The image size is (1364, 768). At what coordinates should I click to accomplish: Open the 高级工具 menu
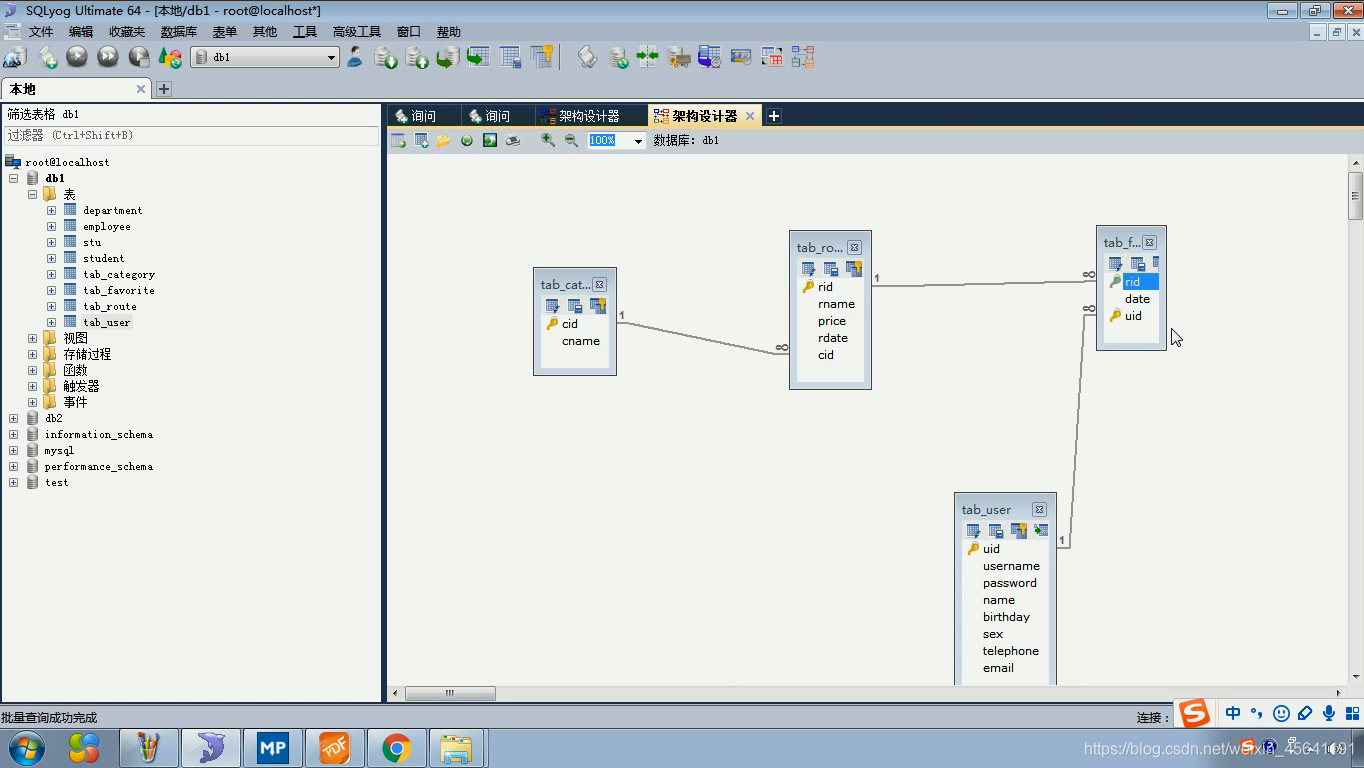tap(357, 32)
